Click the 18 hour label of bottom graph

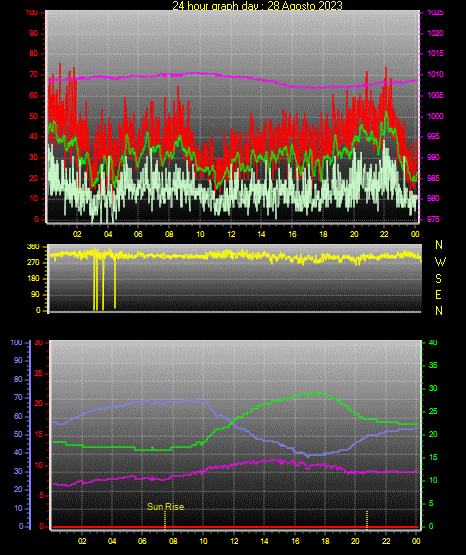325,541
